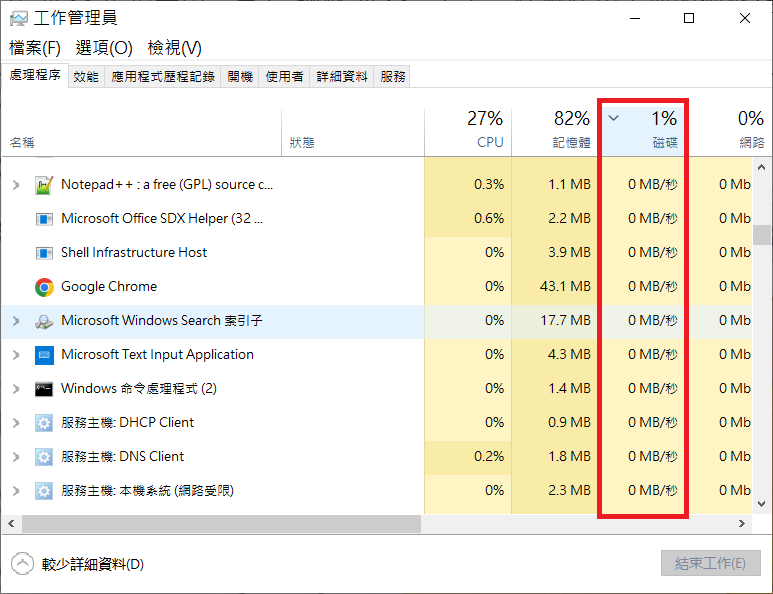The height and width of the screenshot is (594, 773).
Task: Click the 0.3% CPU value for Notepad++
Action: (x=489, y=184)
